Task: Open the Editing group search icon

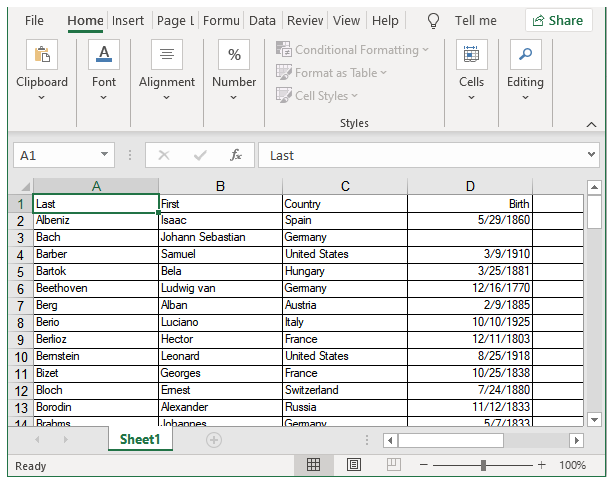Action: [x=525, y=55]
